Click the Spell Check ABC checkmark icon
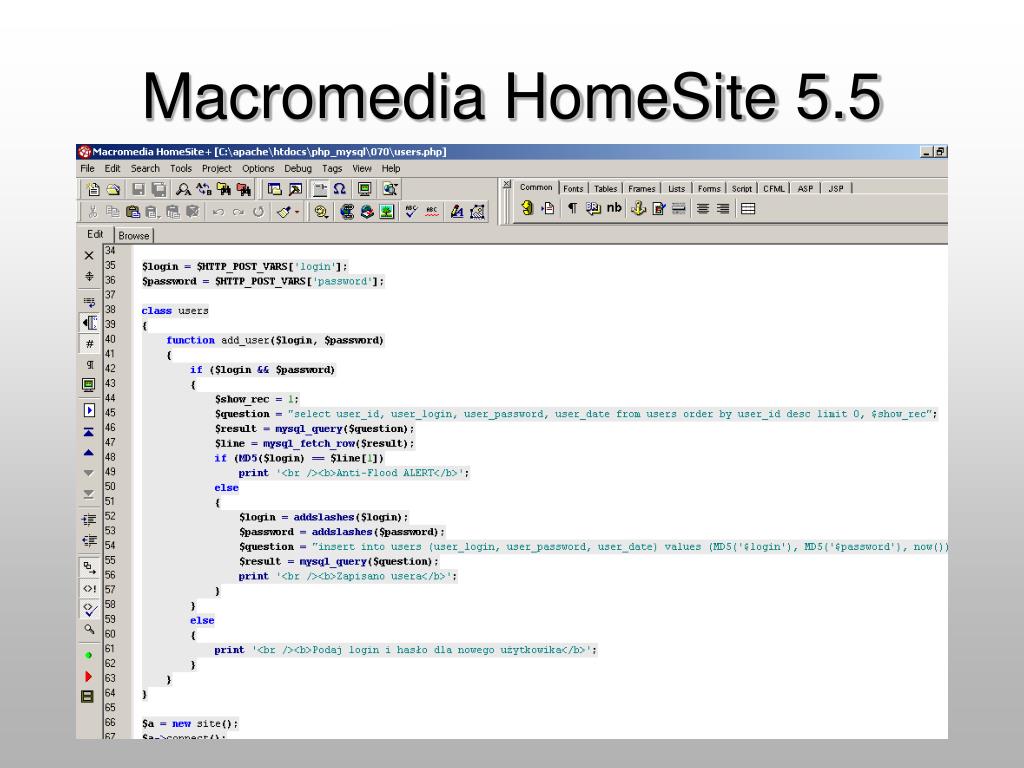 411,212
